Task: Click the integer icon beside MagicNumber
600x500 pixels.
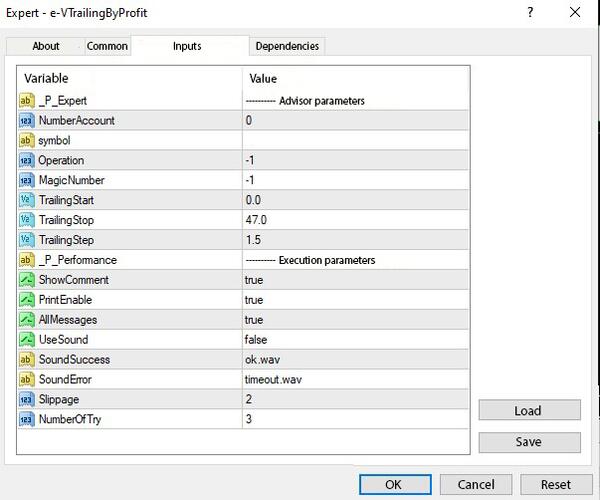Action: (x=26, y=180)
